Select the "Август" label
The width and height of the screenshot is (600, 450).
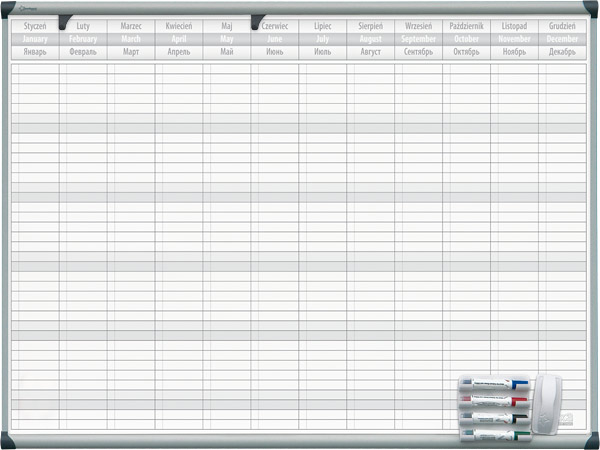click(x=370, y=52)
